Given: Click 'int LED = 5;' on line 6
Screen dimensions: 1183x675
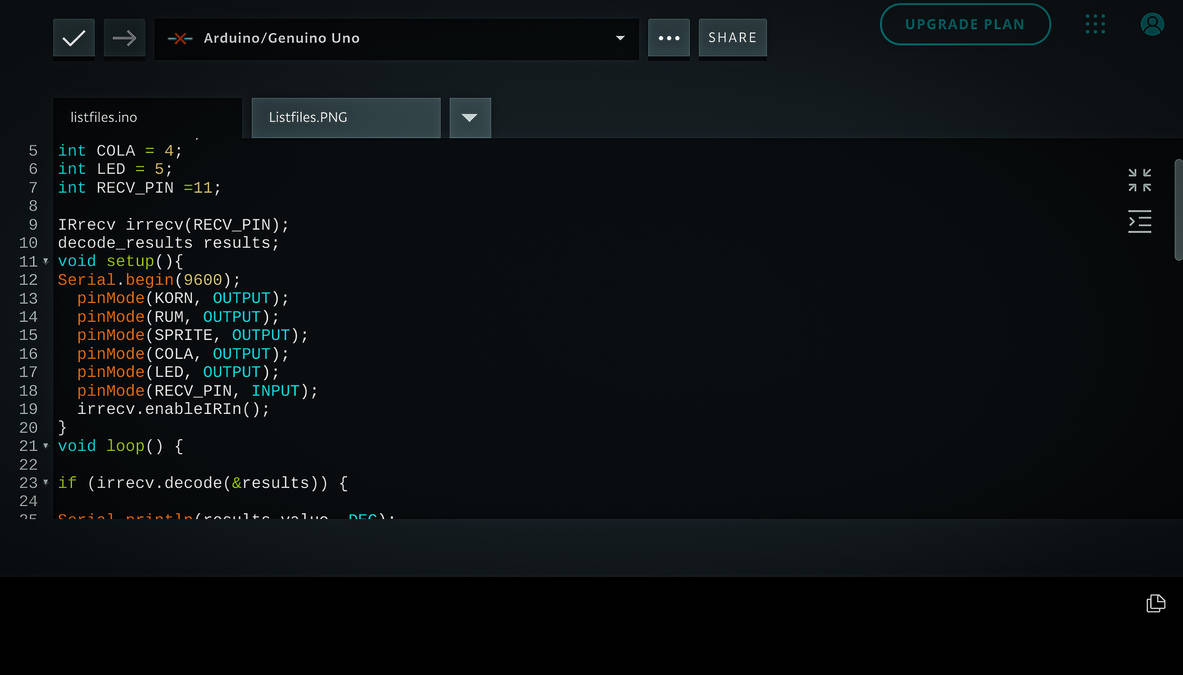Looking at the screenshot, I should pyautogui.click(x=115, y=169).
